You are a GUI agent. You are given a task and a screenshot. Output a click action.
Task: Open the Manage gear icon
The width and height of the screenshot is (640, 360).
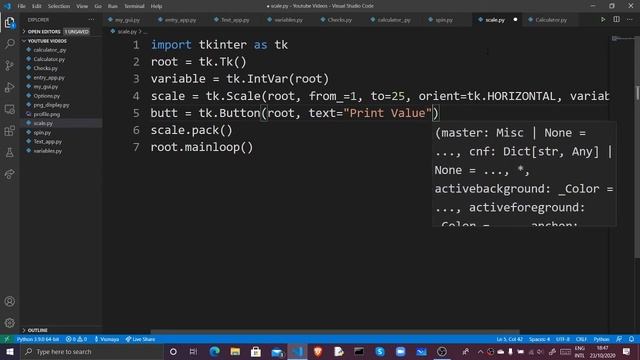9,323
